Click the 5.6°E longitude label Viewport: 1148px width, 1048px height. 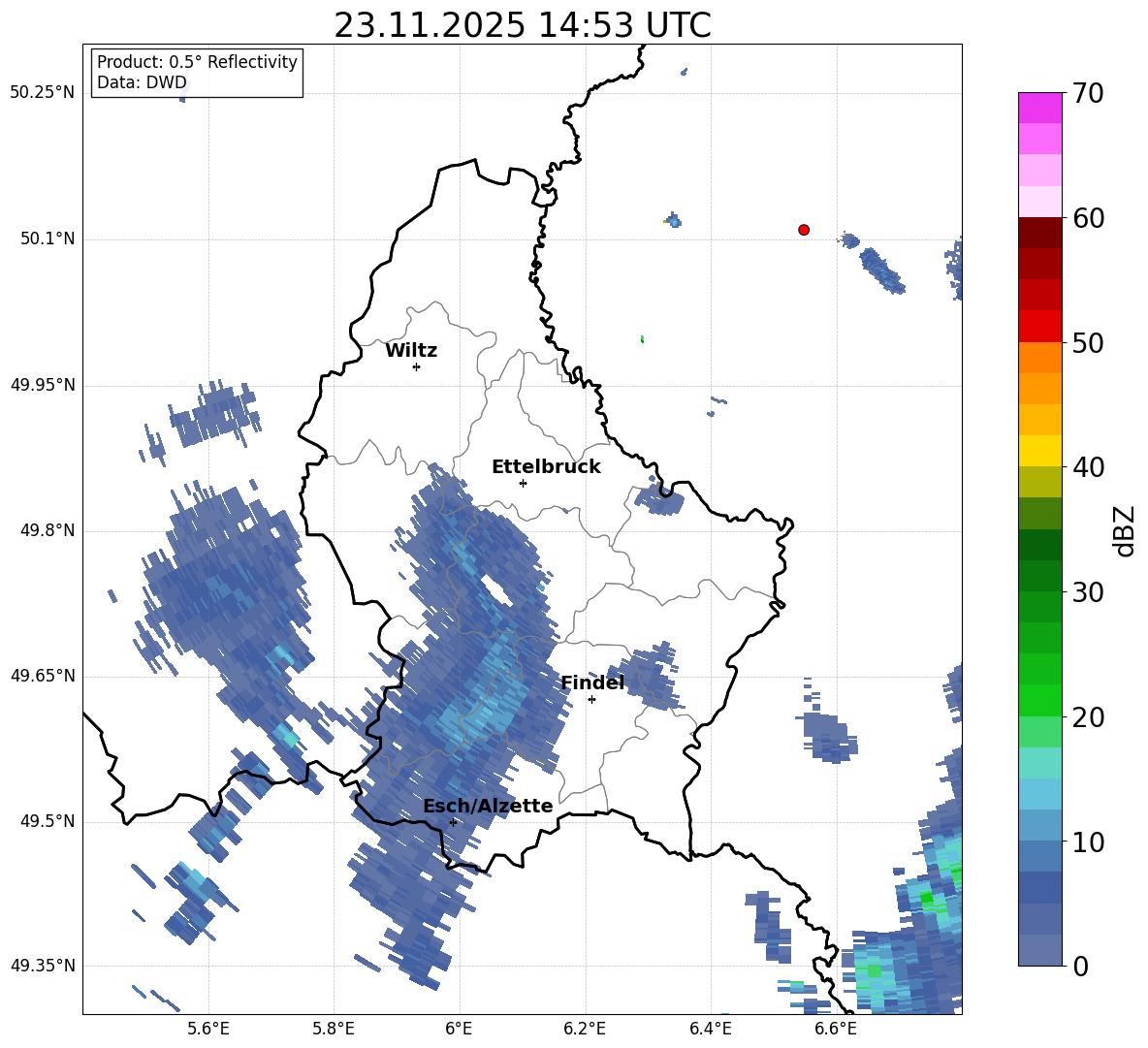click(x=208, y=1029)
